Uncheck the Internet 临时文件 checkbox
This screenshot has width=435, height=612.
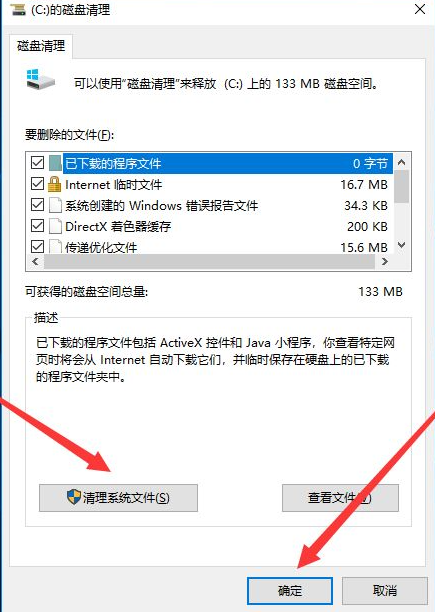pos(37,183)
